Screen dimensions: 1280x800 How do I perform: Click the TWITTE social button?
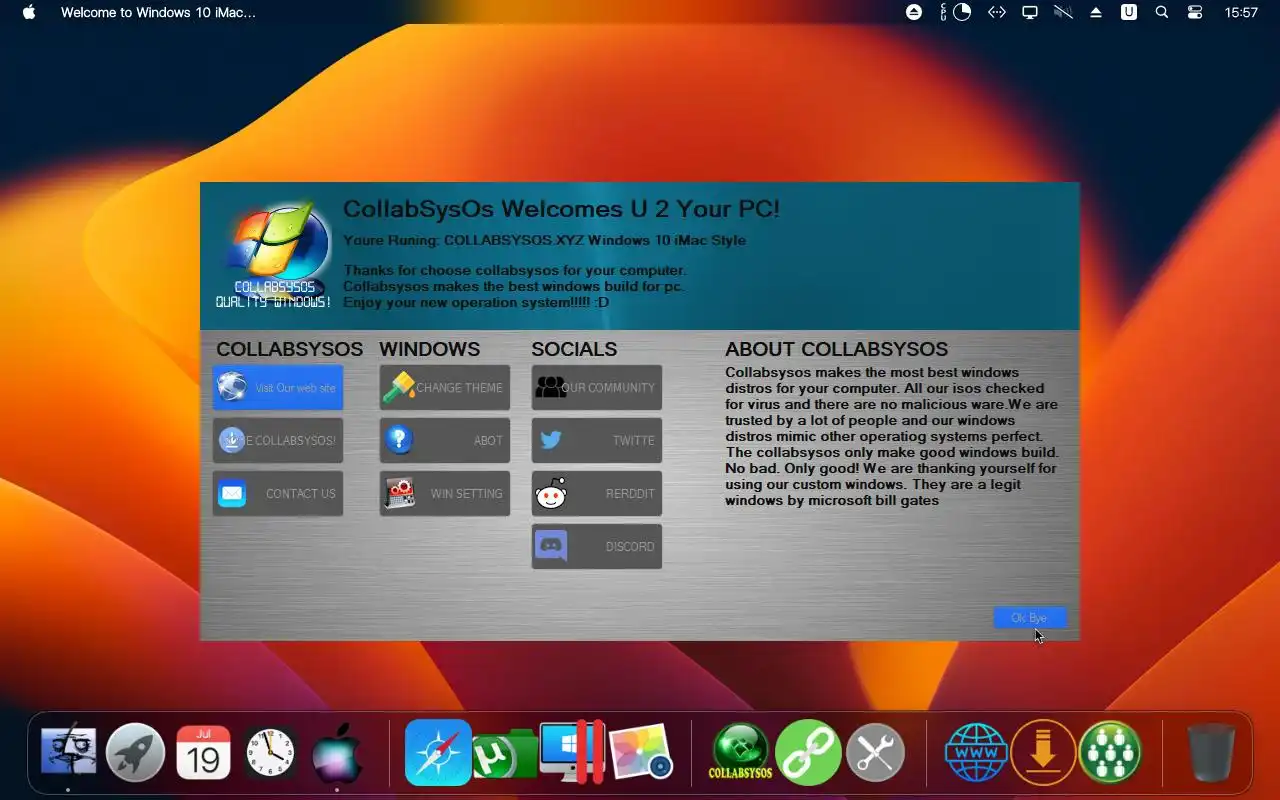pos(597,440)
